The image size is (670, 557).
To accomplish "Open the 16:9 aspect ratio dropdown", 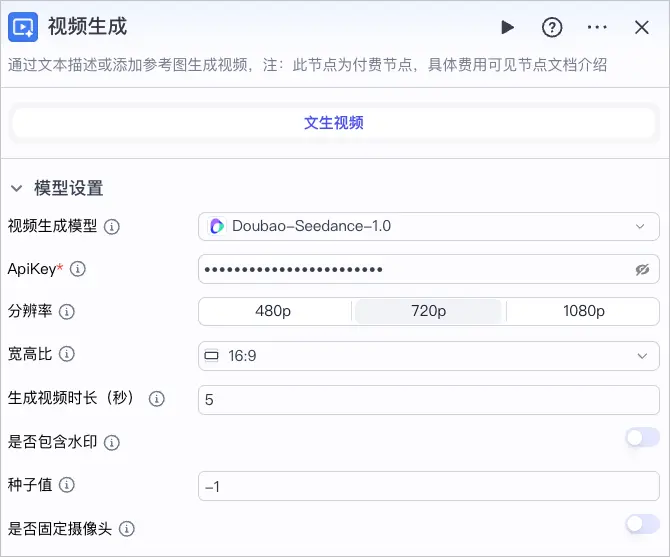I will pos(429,356).
